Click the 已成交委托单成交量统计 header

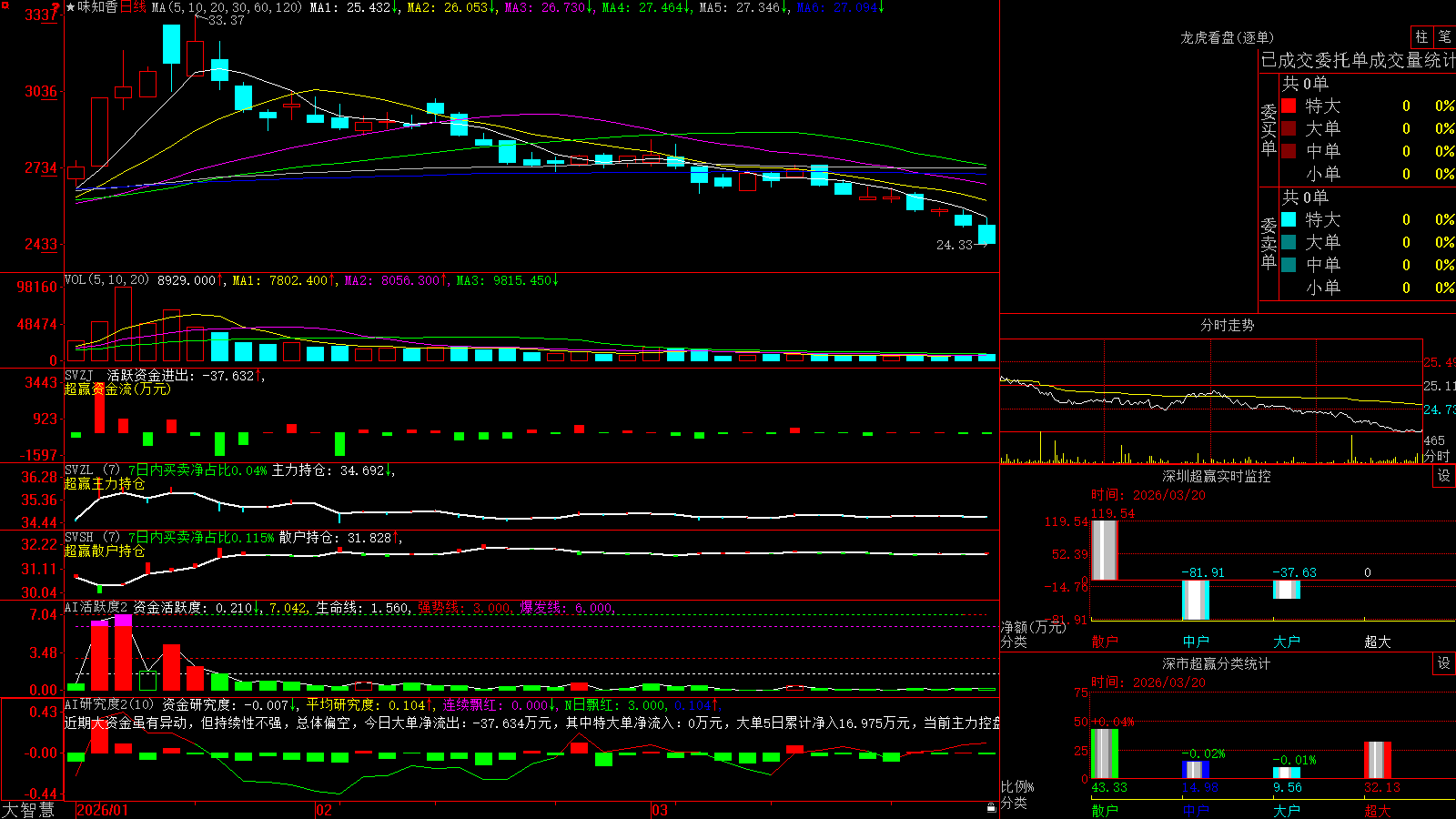click(1358, 60)
